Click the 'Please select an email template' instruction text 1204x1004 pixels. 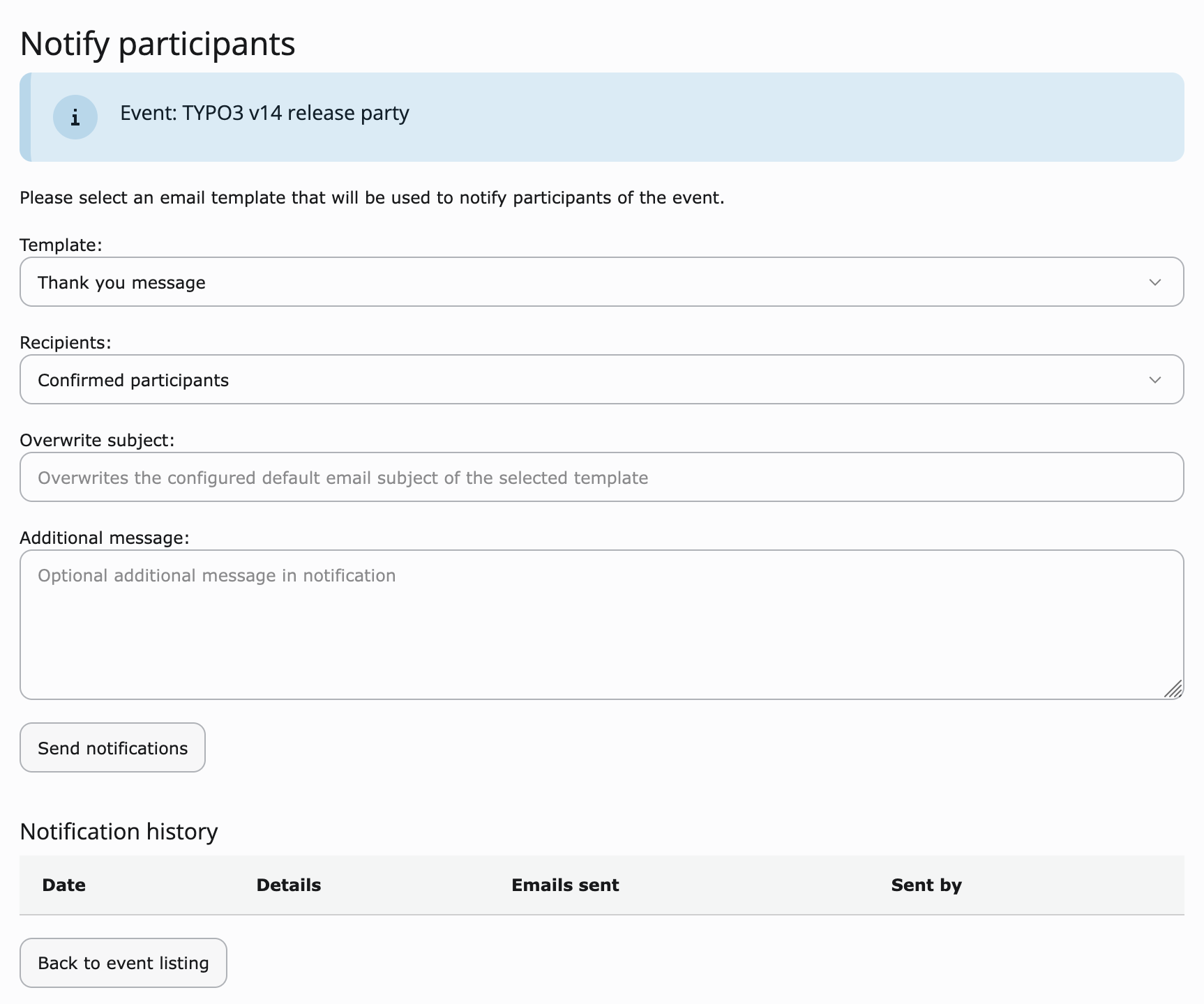coord(372,198)
